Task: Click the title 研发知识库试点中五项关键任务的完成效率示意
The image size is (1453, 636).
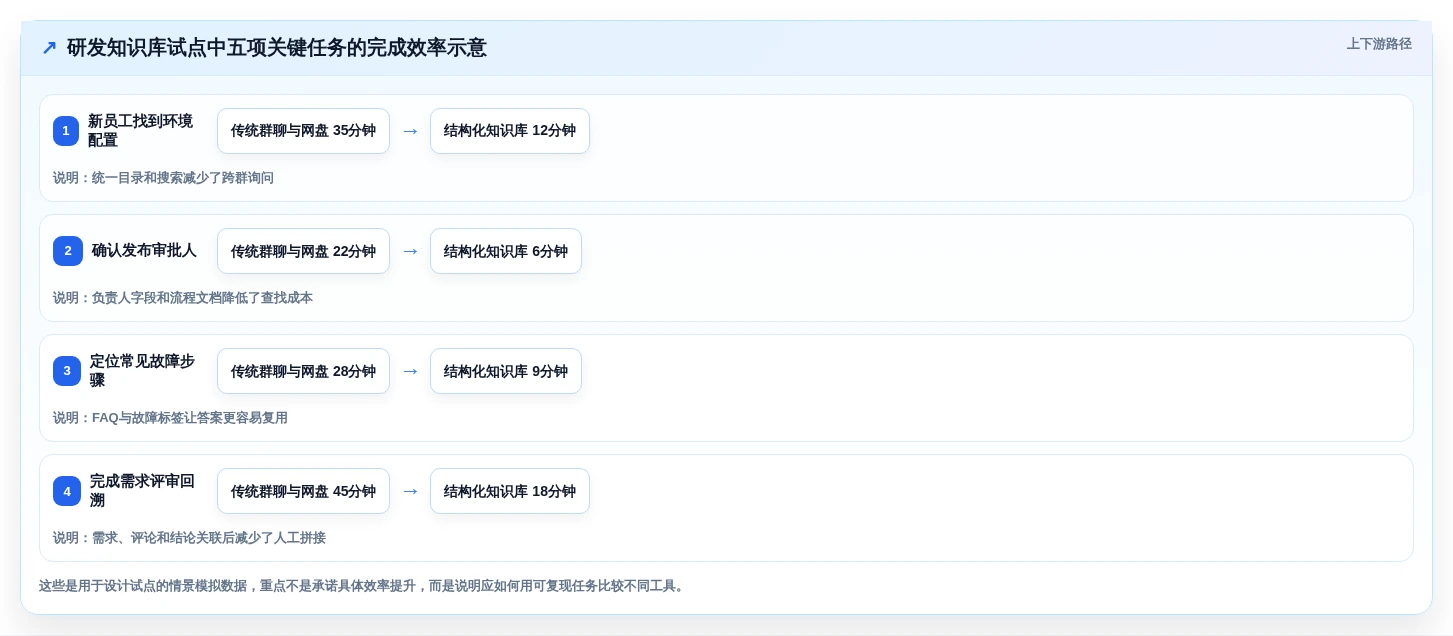Action: [277, 48]
